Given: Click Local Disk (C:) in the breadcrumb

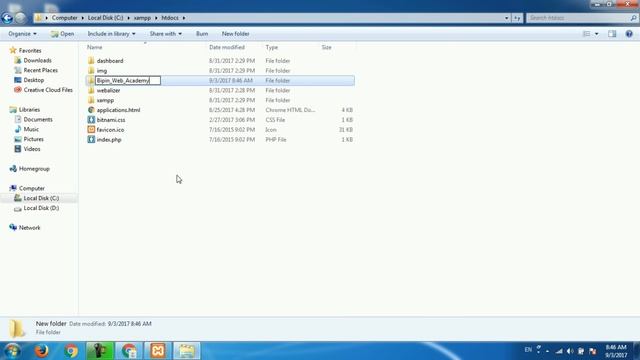Looking at the screenshot, I should pos(105,18).
